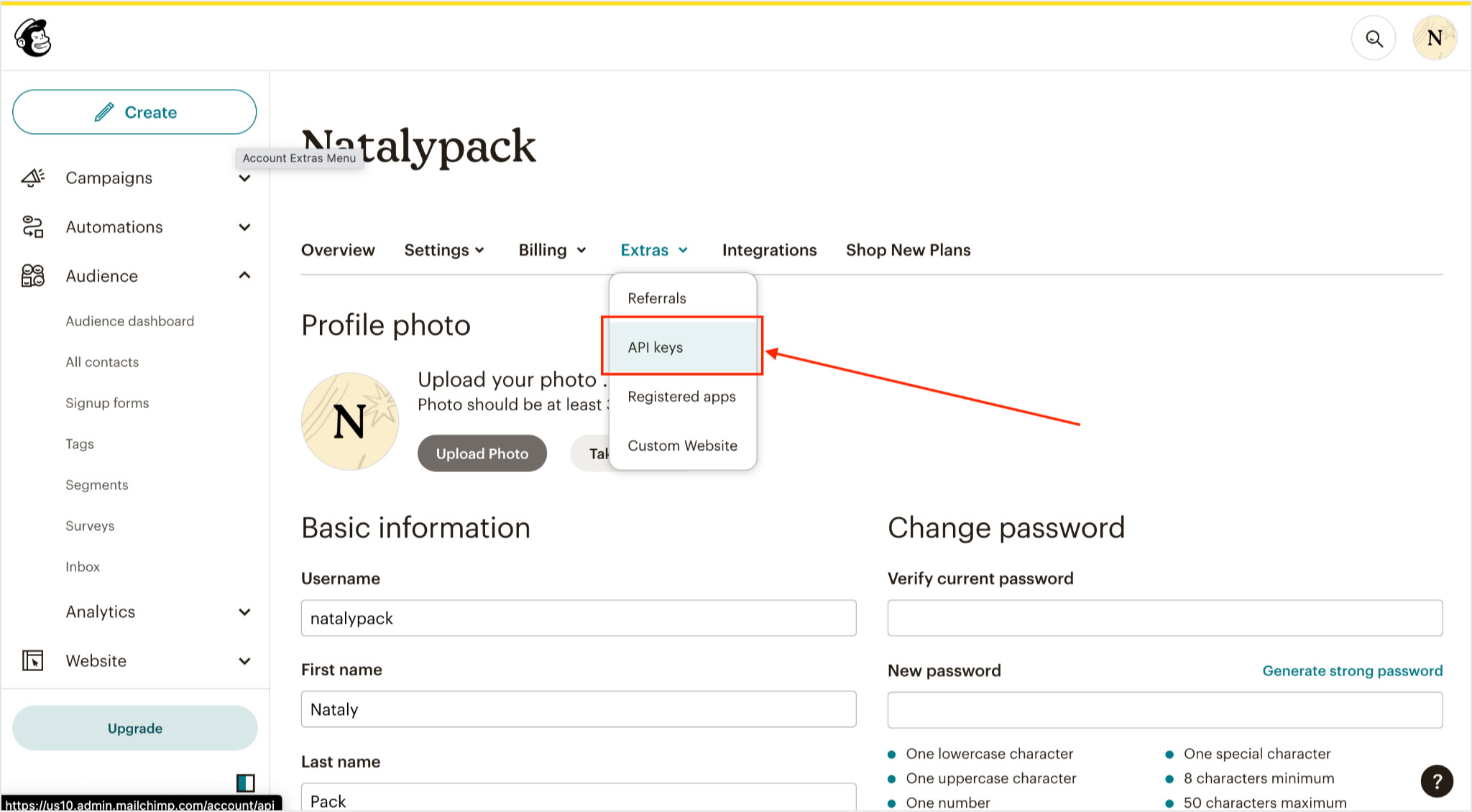Screen dimensions: 1472x812
Task: Click the Website sidebar label
Action: tap(96, 661)
